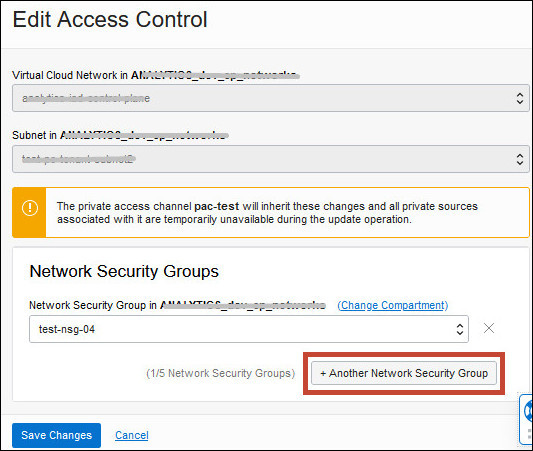Click the 1/5 Network Security Groups counter
The width and height of the screenshot is (533, 451).
(221, 373)
